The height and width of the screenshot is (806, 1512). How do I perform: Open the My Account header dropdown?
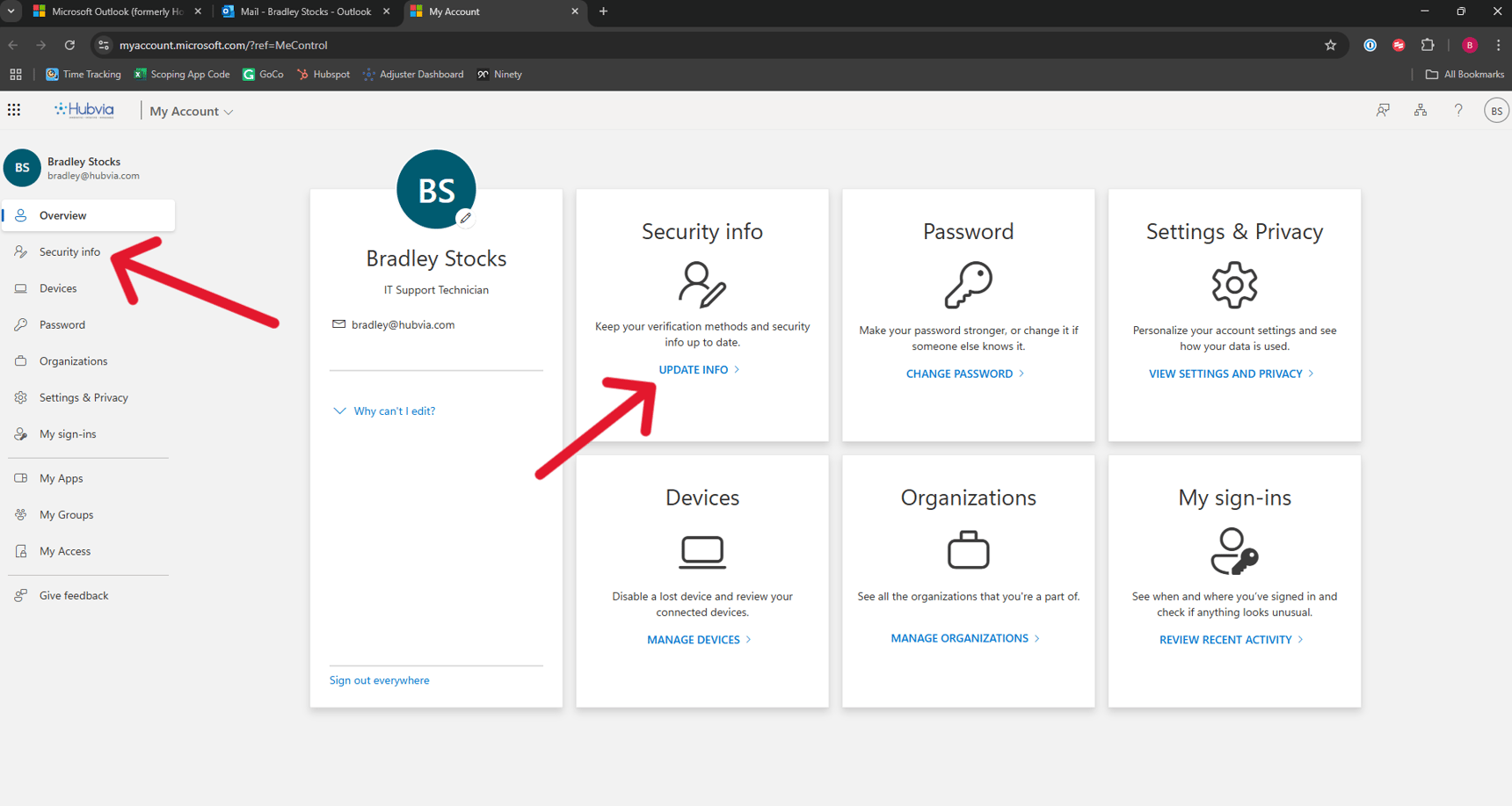[x=190, y=111]
